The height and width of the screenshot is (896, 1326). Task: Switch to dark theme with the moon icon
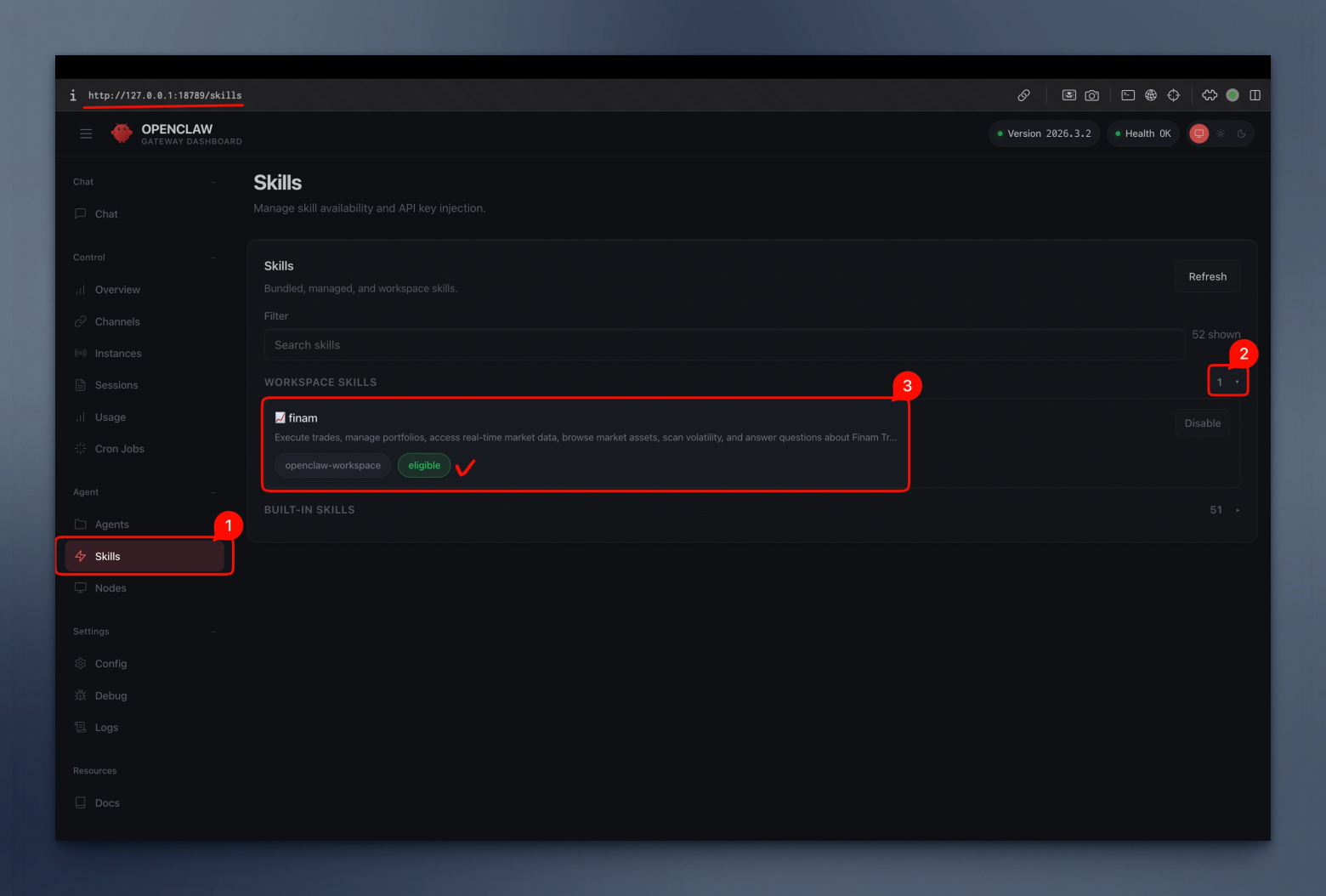(1242, 133)
